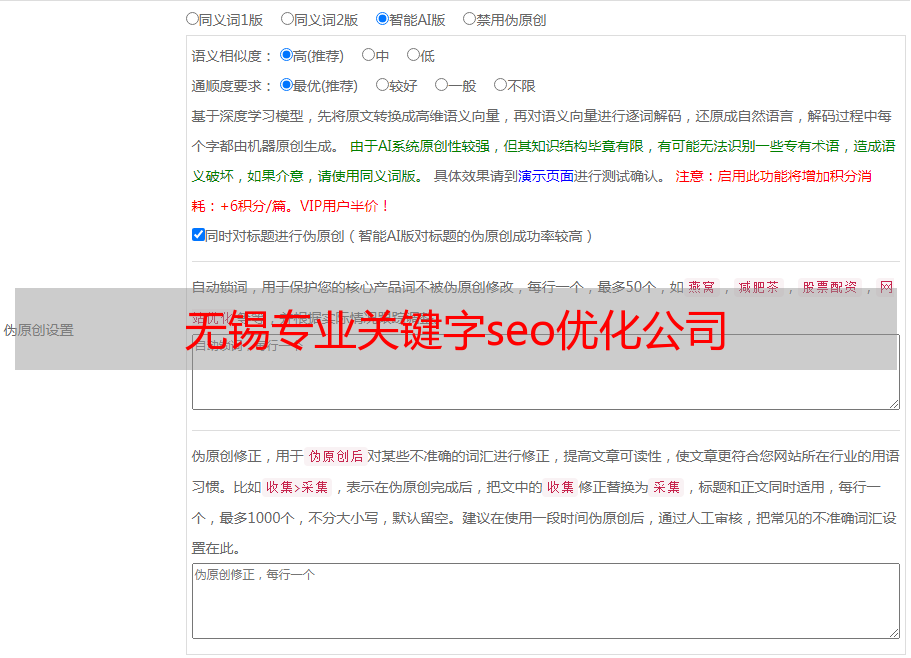
Task: Choose the 智能AI版 radio option
Action: tap(382, 19)
